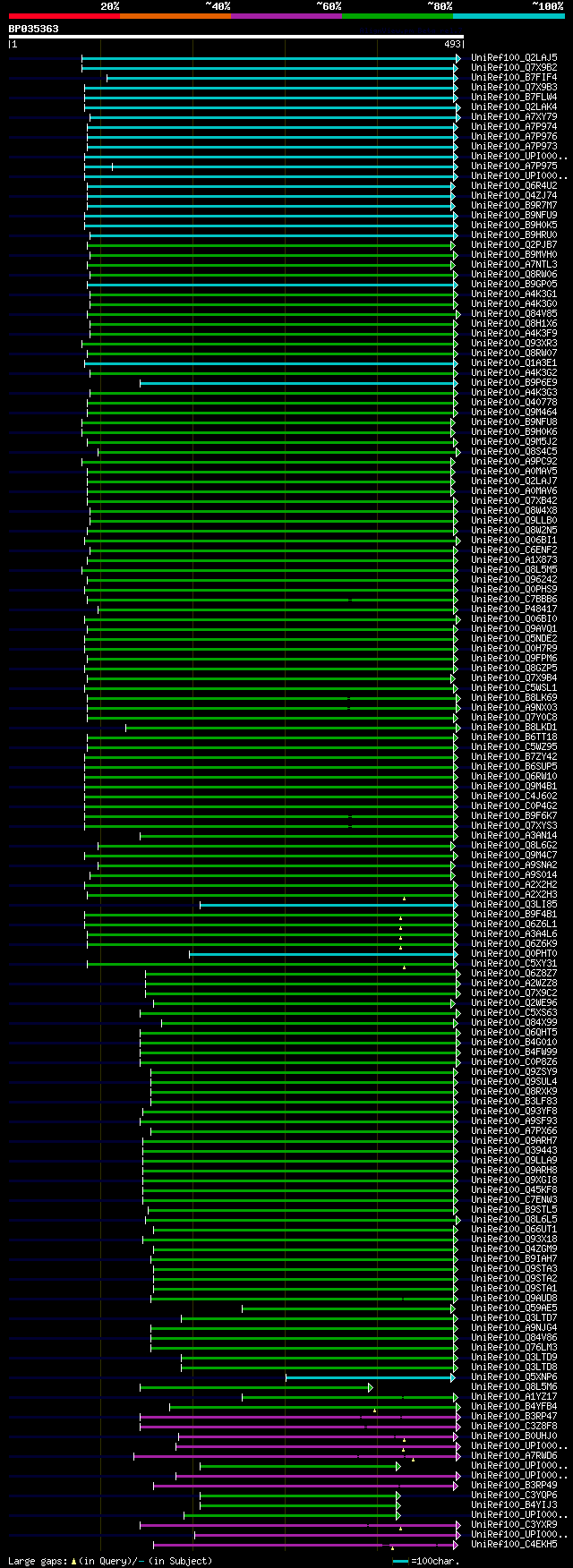This screenshot has height=1568, width=573.
Task: Select label UniRef100_B9GP05
Action: coord(514,284)
